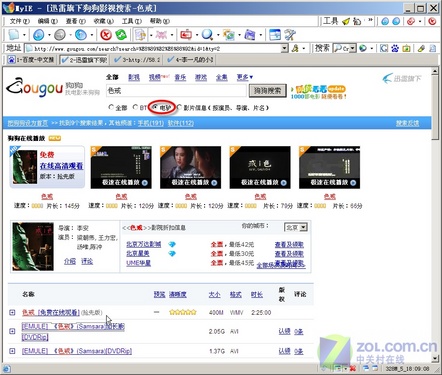
Task: Click the diamond icon beside 北京万达影城
Action: [172, 244]
